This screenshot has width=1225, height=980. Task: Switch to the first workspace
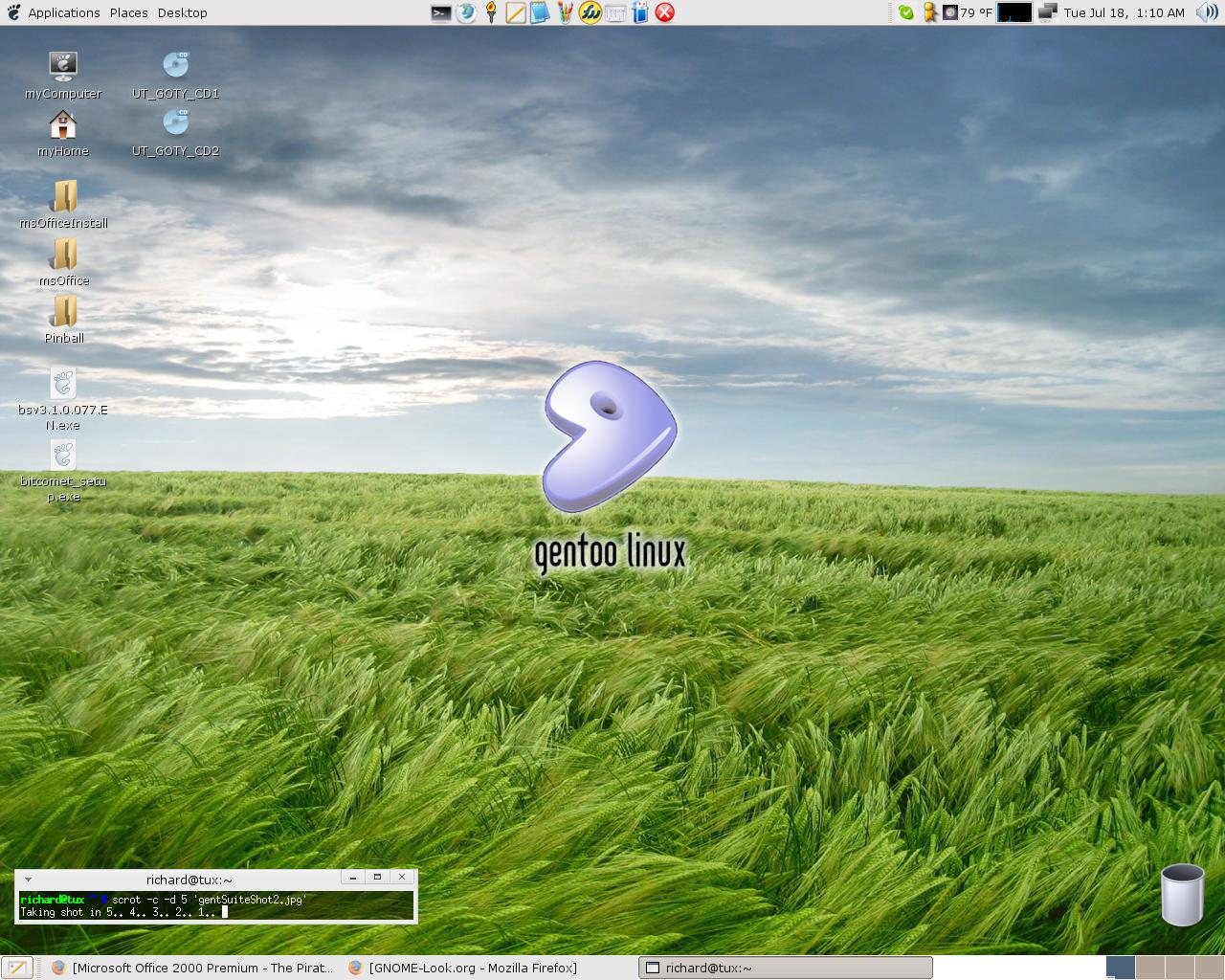(x=1120, y=968)
